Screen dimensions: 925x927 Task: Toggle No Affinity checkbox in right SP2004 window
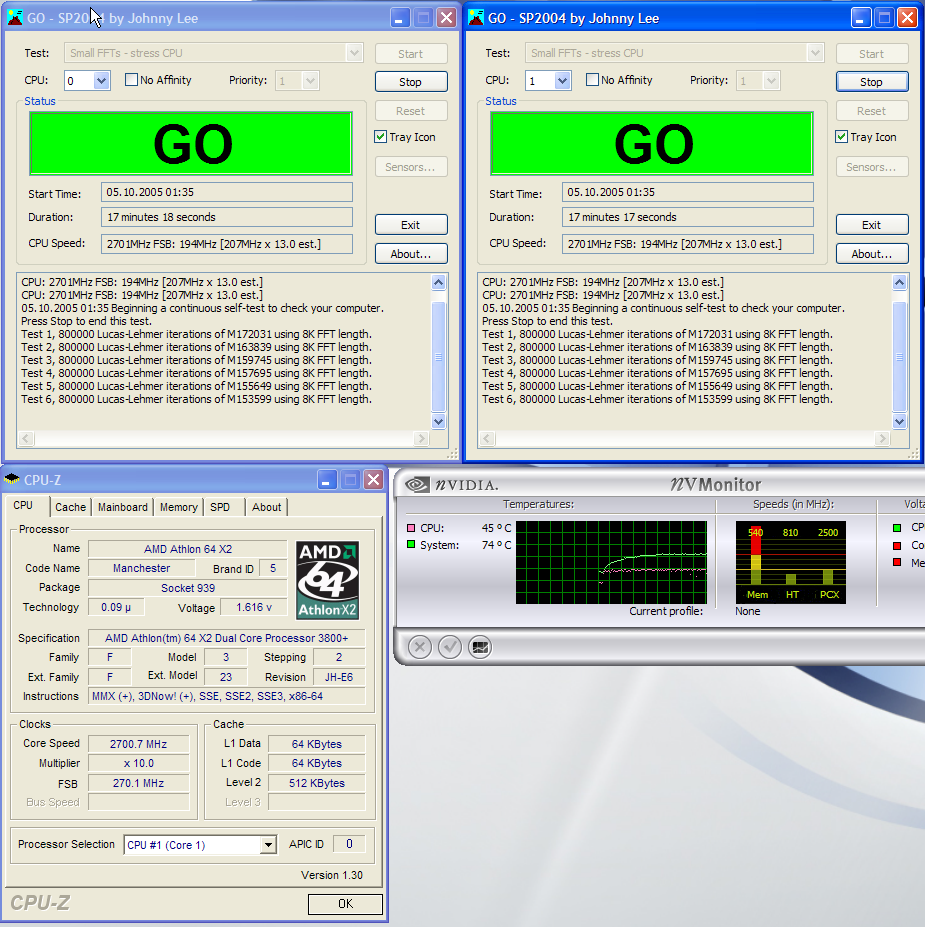592,80
